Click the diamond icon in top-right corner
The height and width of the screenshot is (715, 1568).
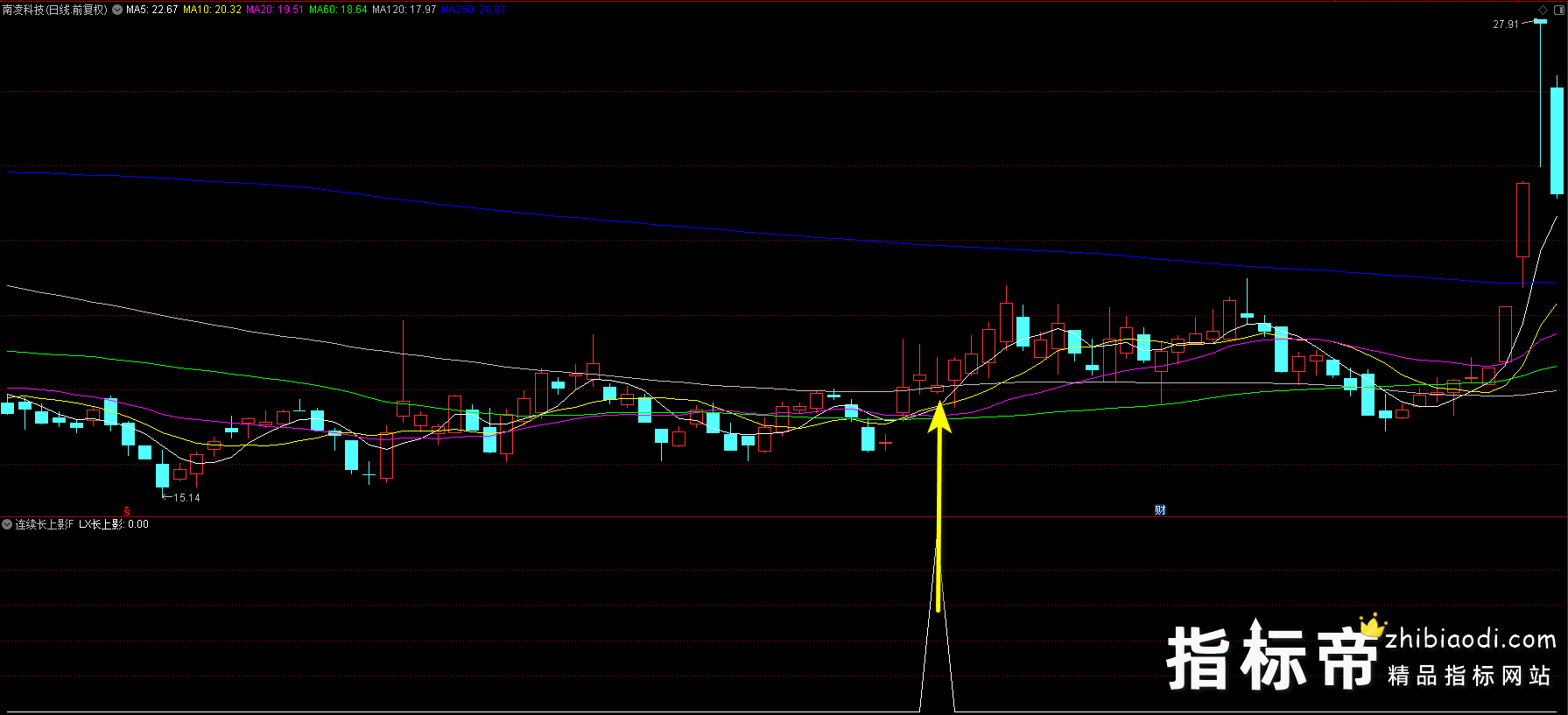click(x=1543, y=10)
